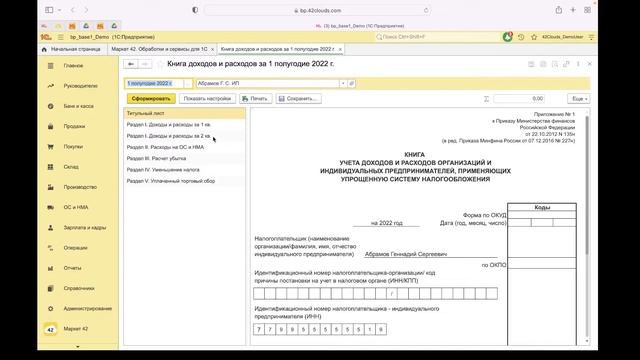
Task: Go back with the left arrow
Action: (131, 64)
